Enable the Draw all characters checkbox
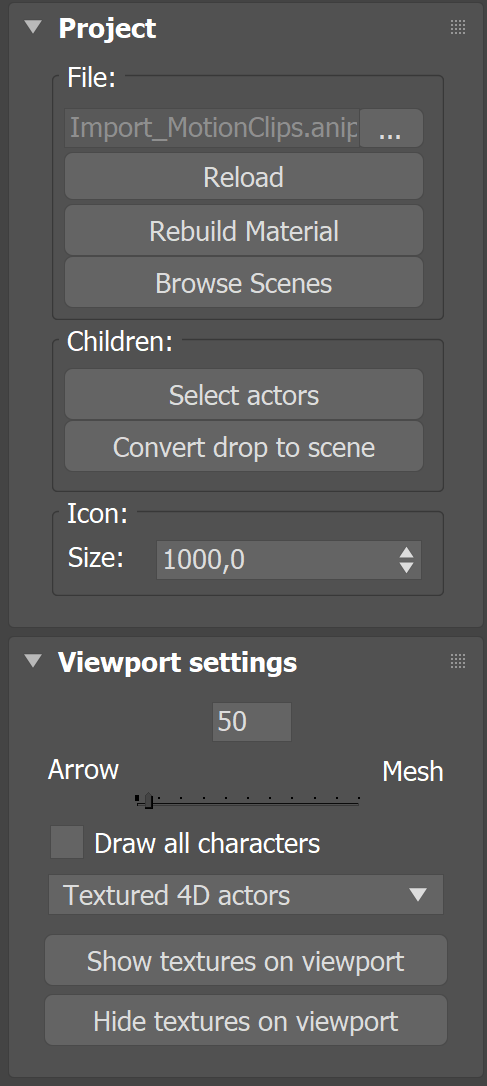 coord(67,842)
